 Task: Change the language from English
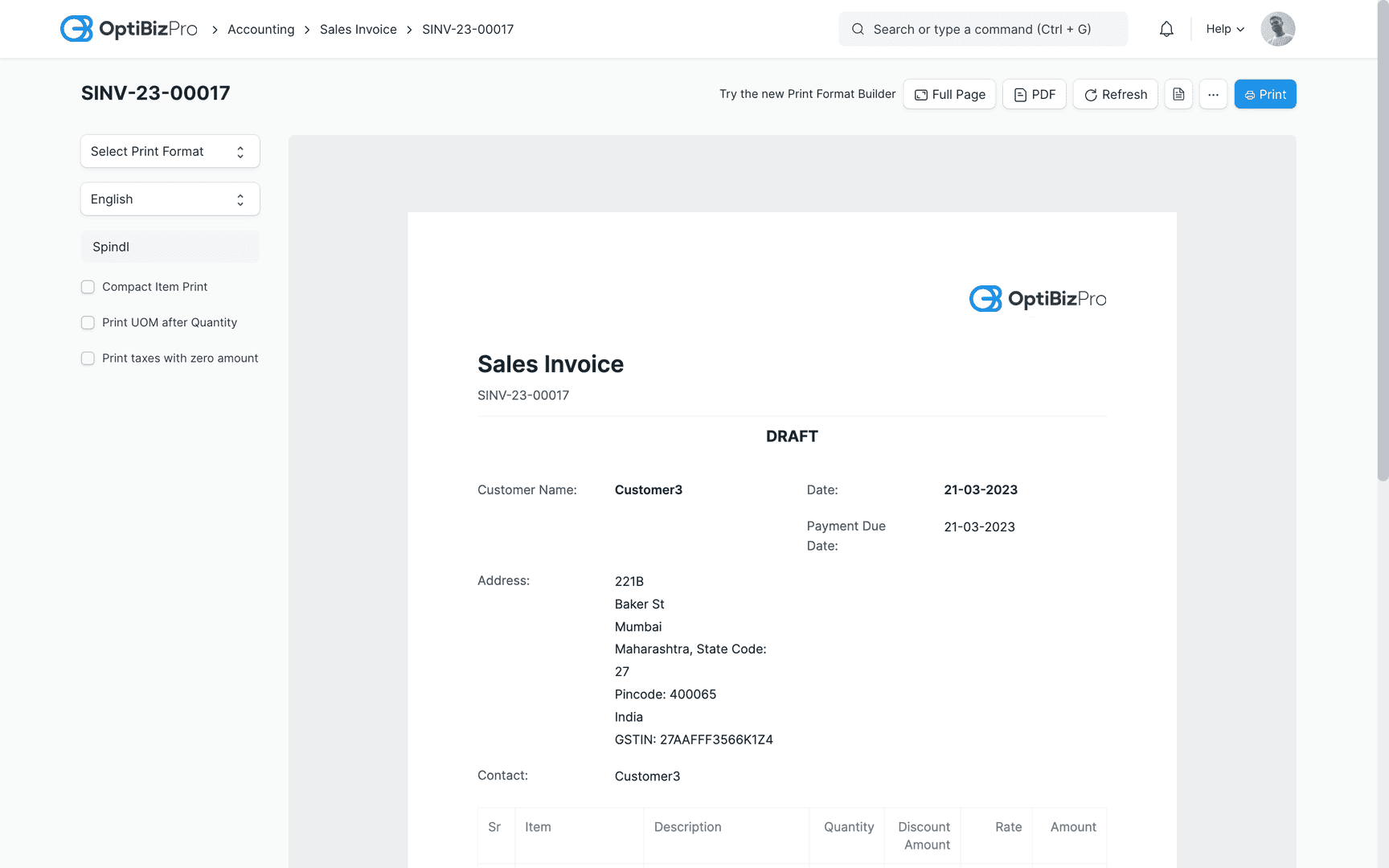170,199
